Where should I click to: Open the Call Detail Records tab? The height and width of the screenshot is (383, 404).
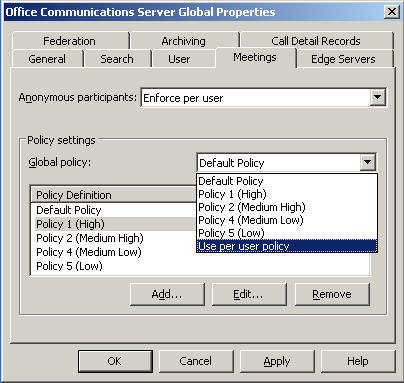(x=316, y=41)
